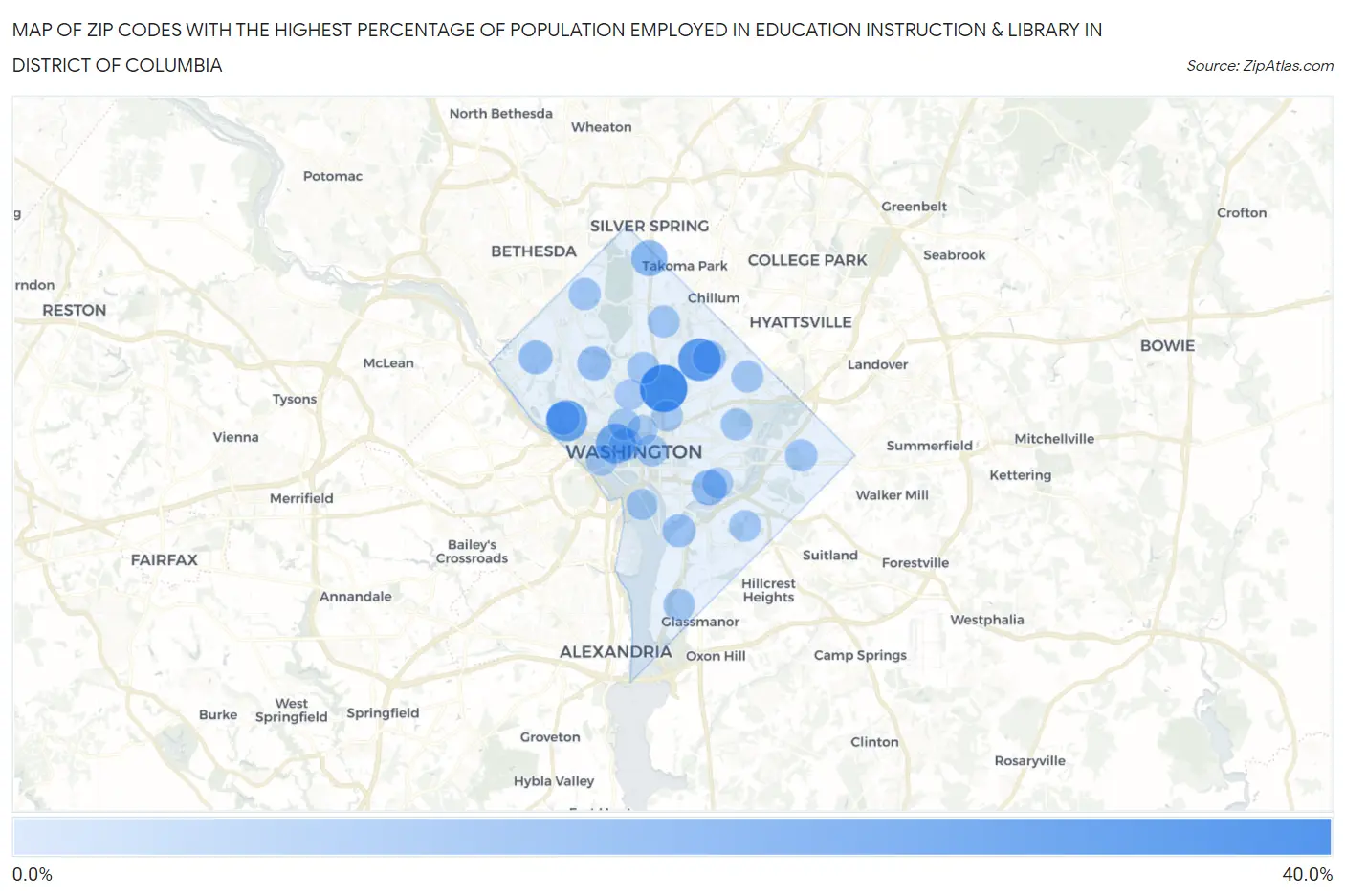Click the Tysons map label
Screen dimensions: 1345x896
click(295, 400)
